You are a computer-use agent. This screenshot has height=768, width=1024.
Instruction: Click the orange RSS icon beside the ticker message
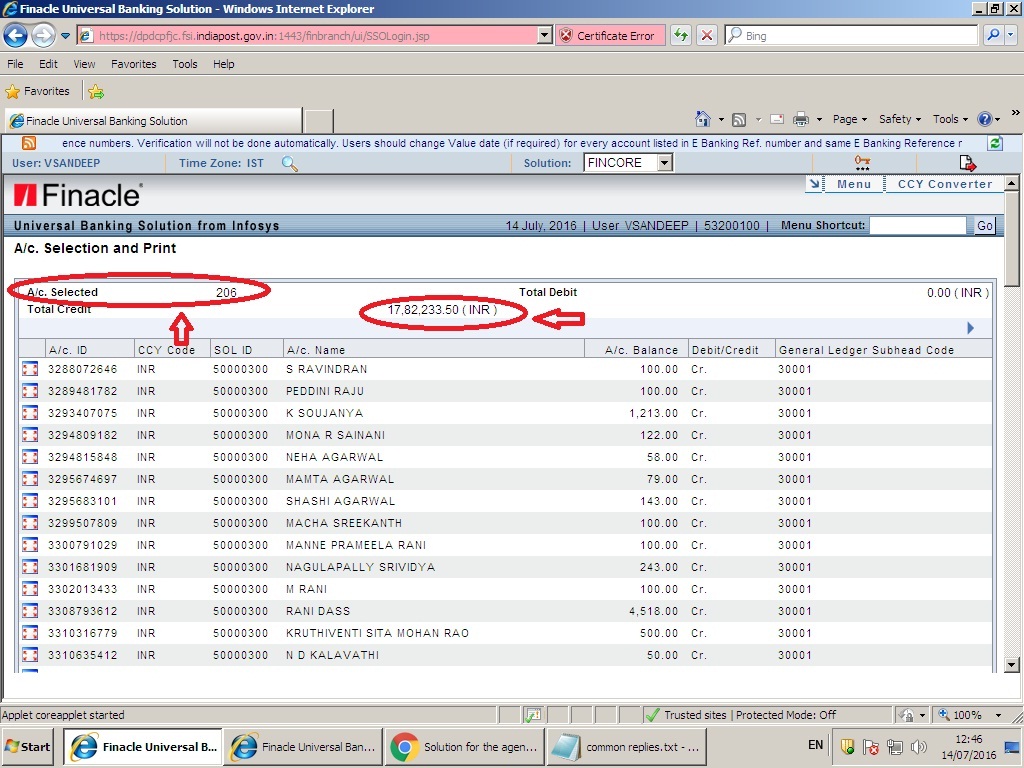click(x=29, y=143)
